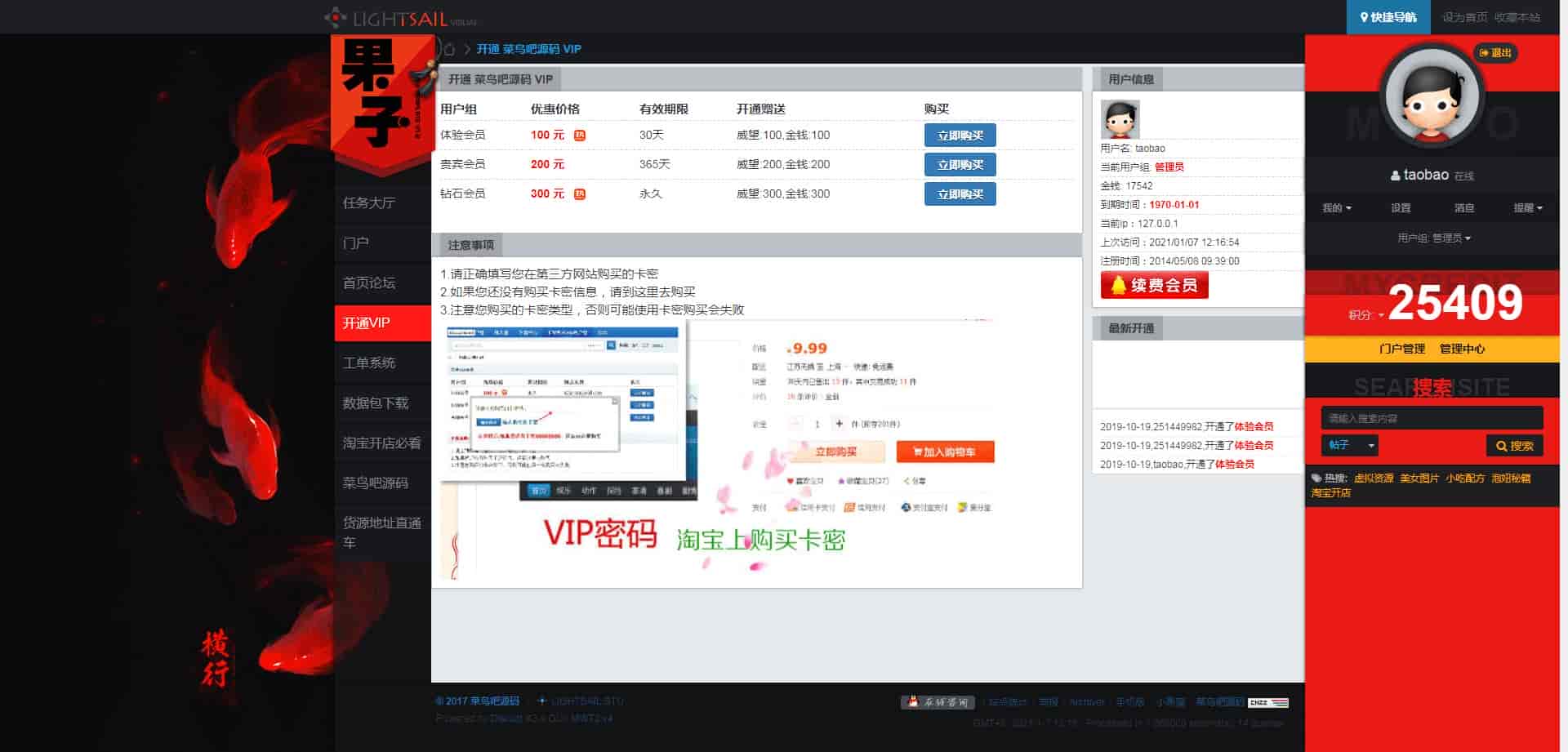Open 任务大厅 in the left sidebar
The width and height of the screenshot is (1568, 752).
click(382, 202)
